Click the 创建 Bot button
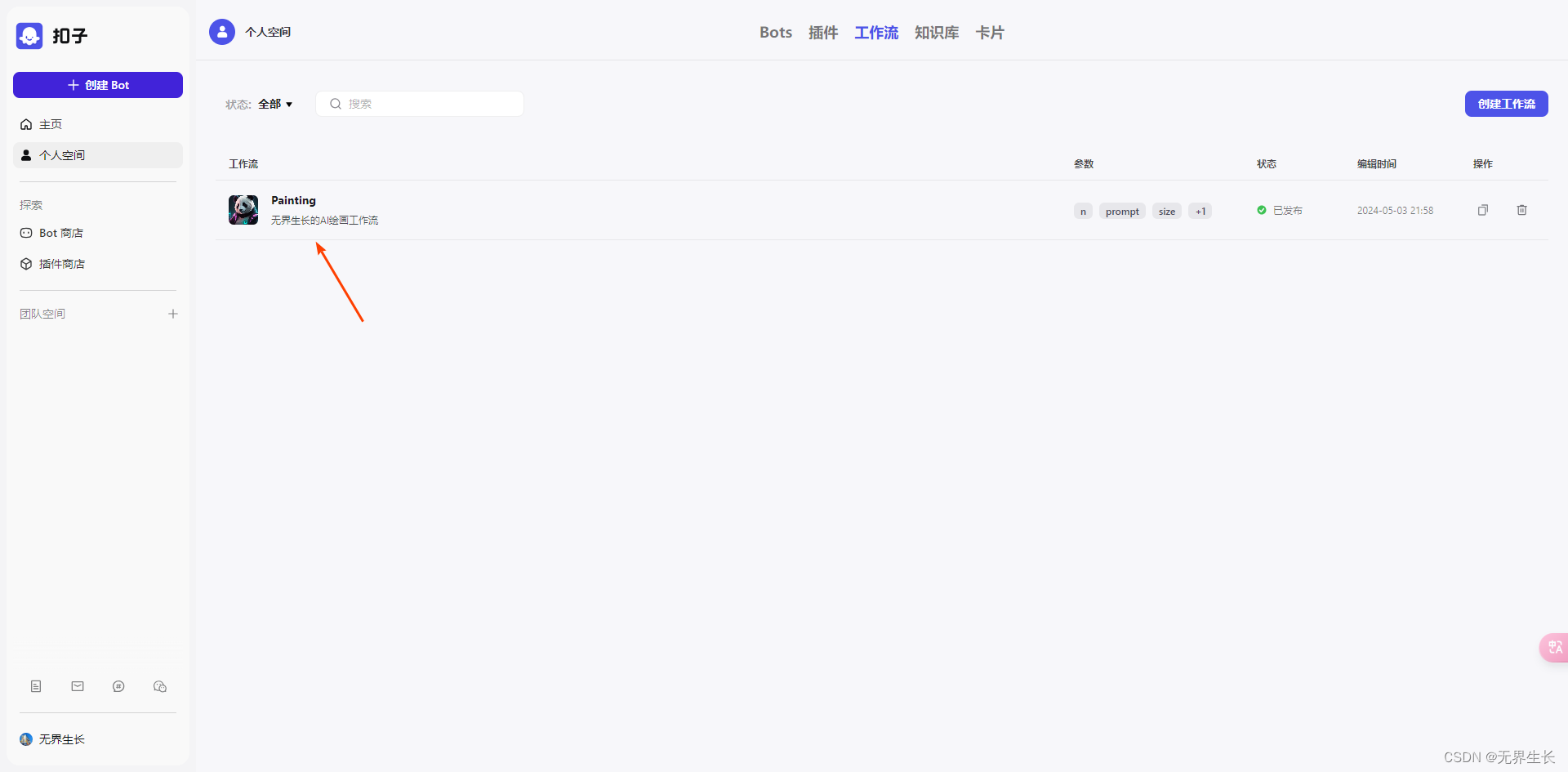This screenshot has height=772, width=1568. [x=98, y=85]
